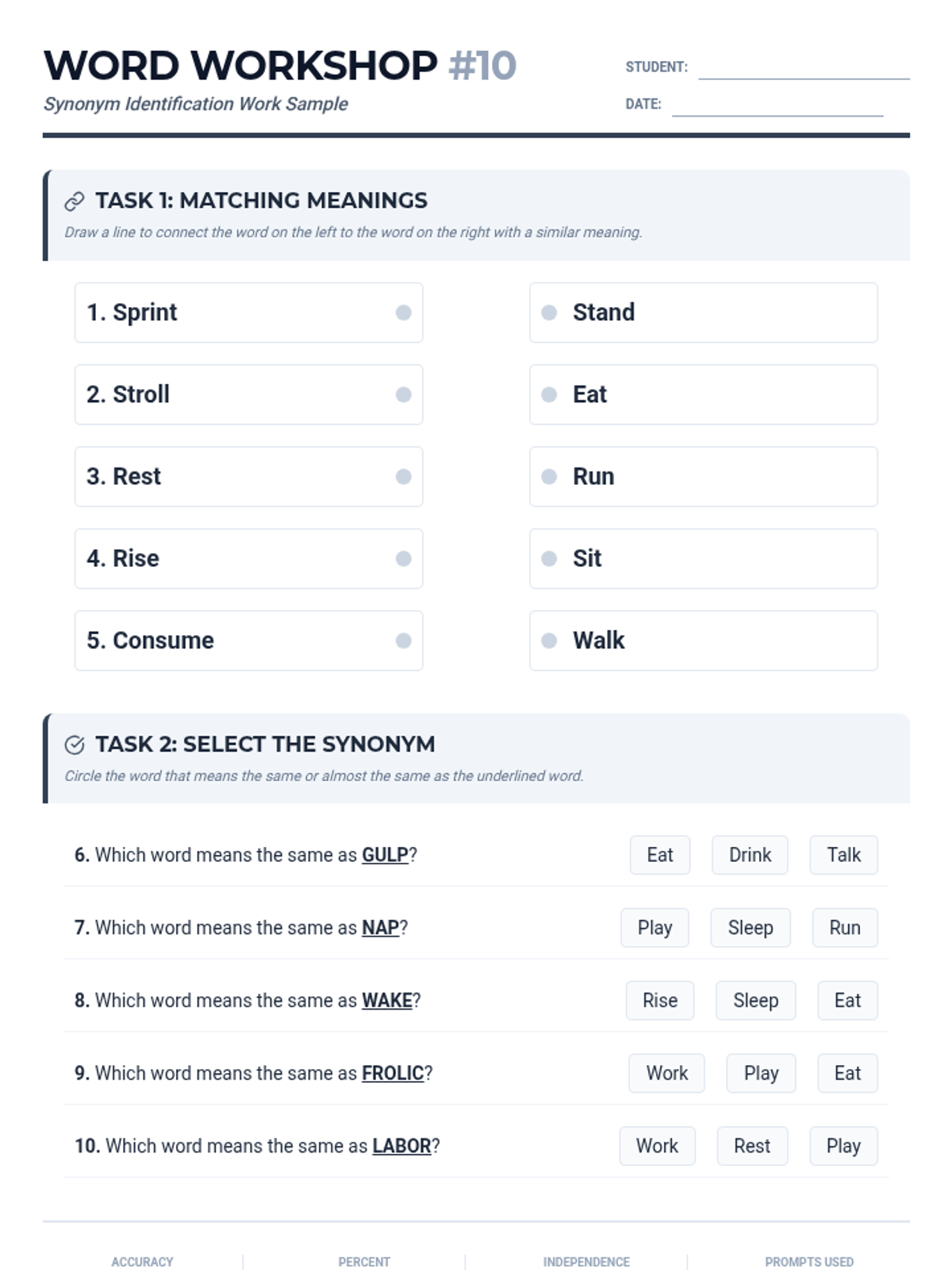Select the dot beside Stroll
Screen dimensions: 952x1270
(x=403, y=394)
